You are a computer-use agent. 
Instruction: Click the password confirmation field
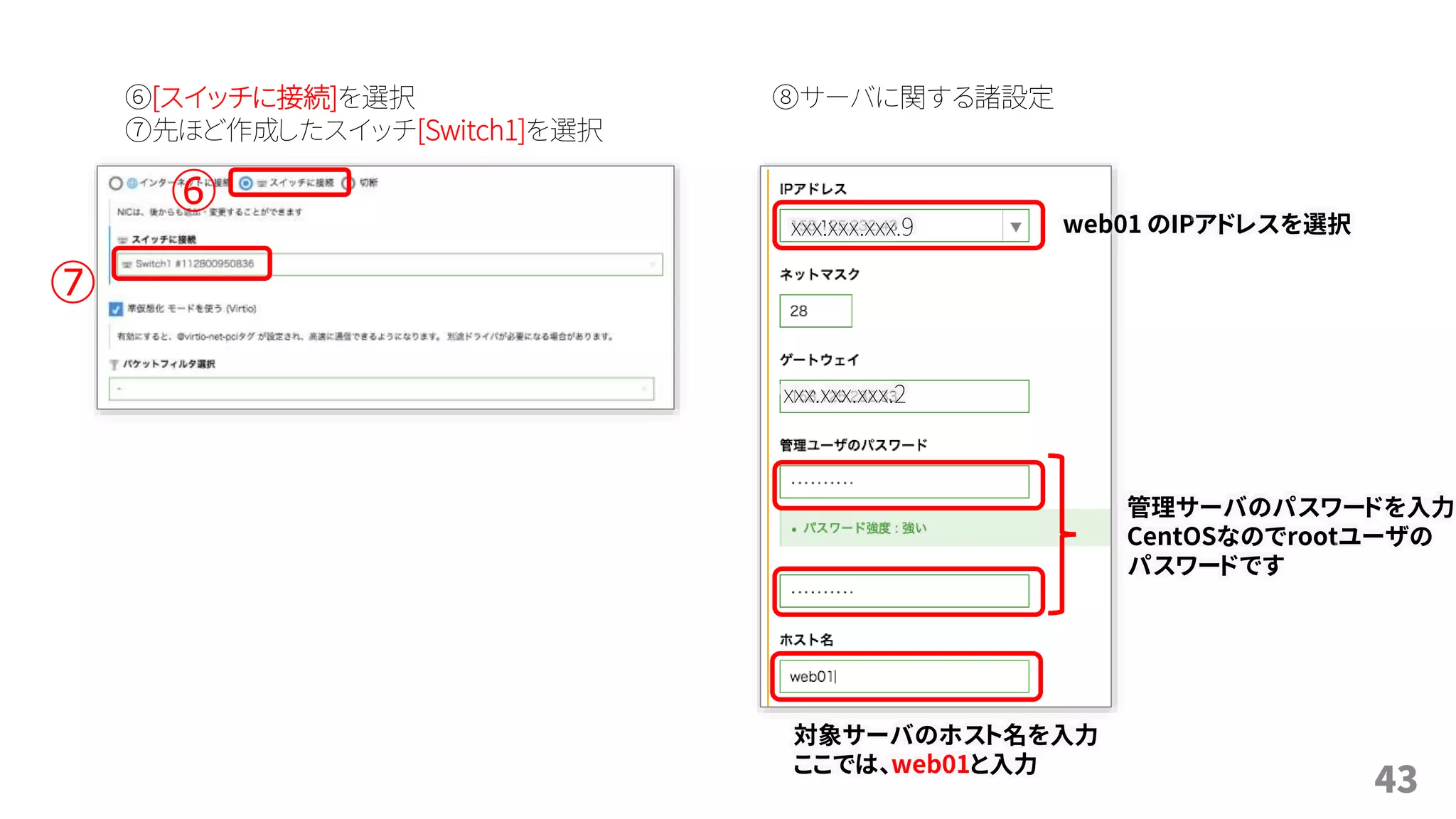point(904,591)
